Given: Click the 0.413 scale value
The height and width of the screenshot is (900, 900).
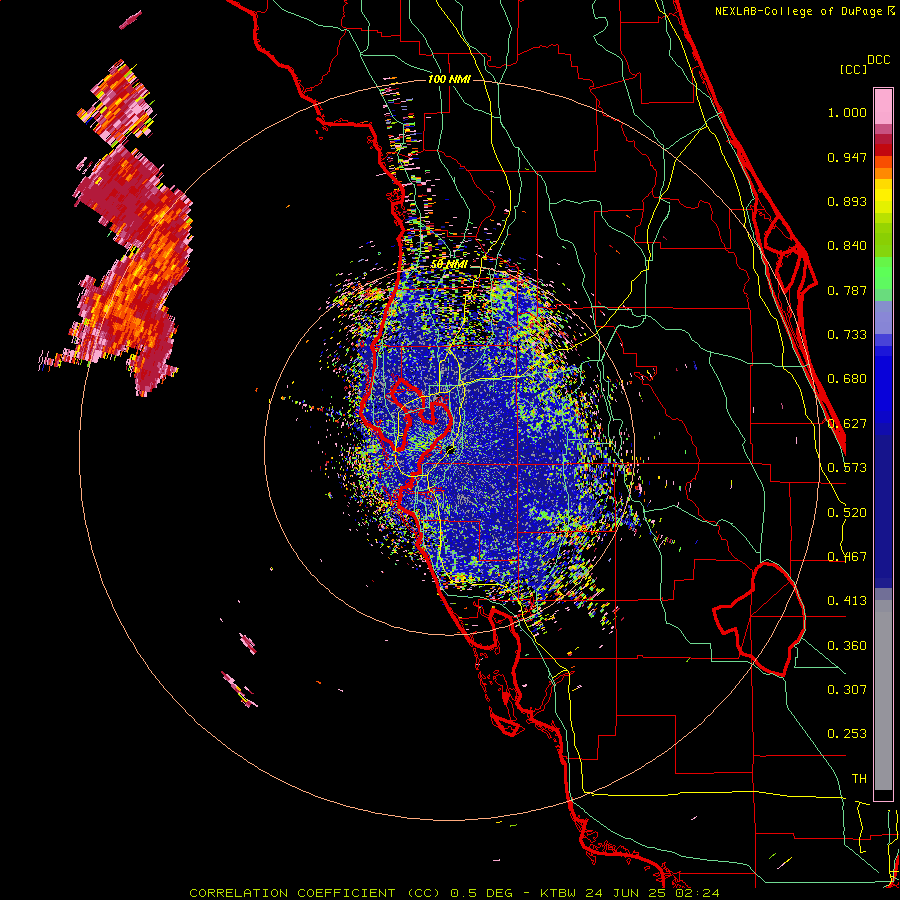Looking at the screenshot, I should click(847, 601).
